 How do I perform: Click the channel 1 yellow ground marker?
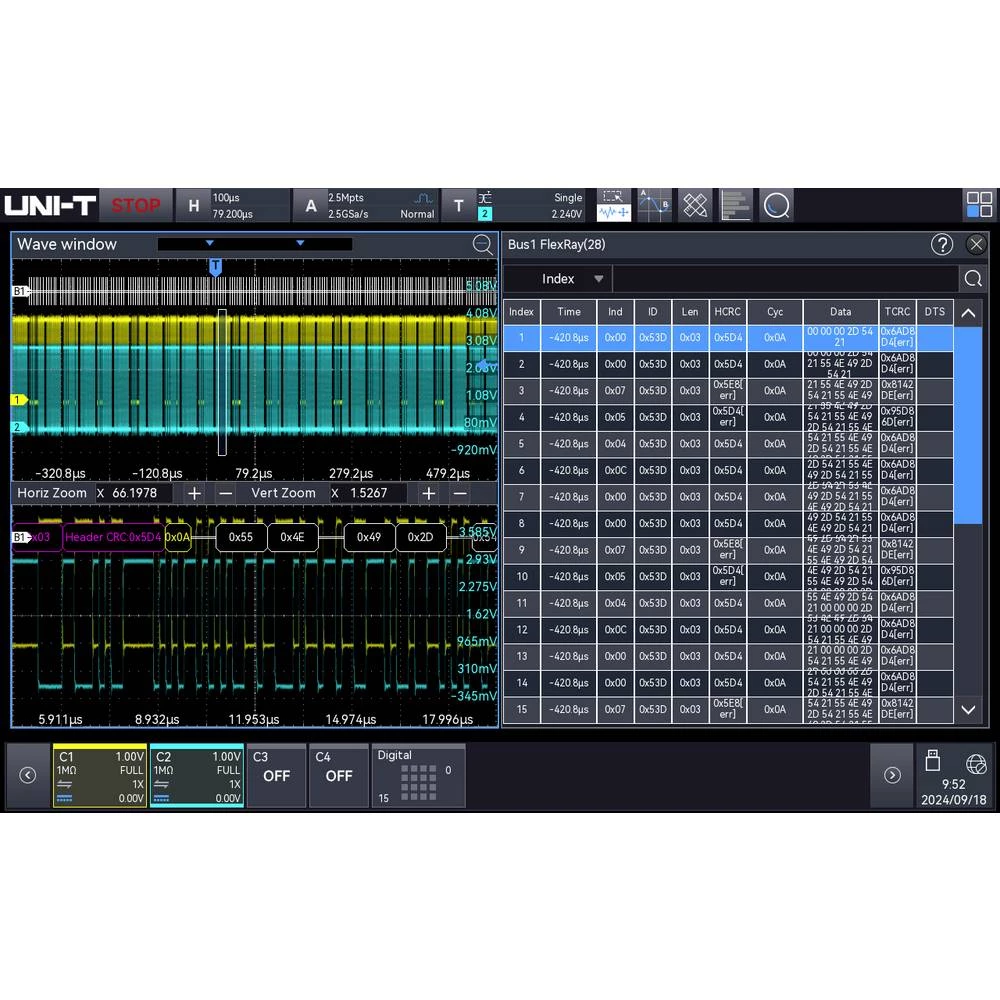(18, 400)
